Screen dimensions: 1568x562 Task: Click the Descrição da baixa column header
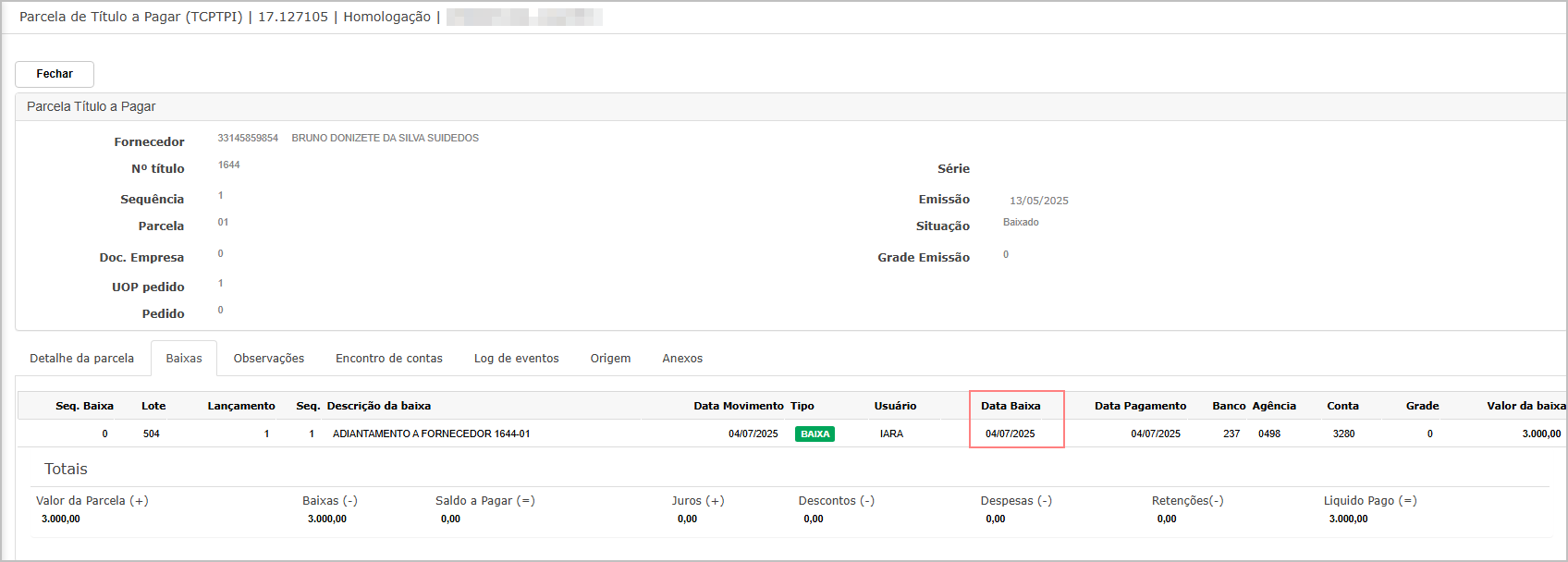(378, 406)
